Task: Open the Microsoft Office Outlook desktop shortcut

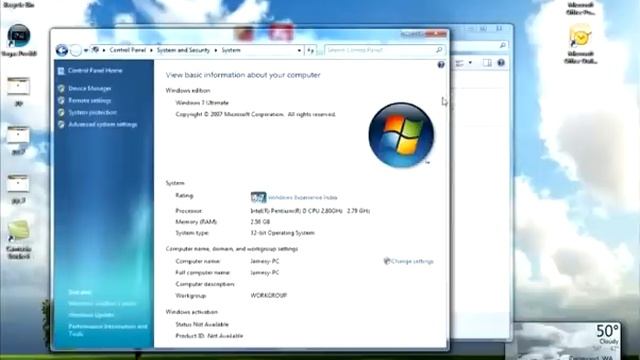Action: [x=580, y=44]
